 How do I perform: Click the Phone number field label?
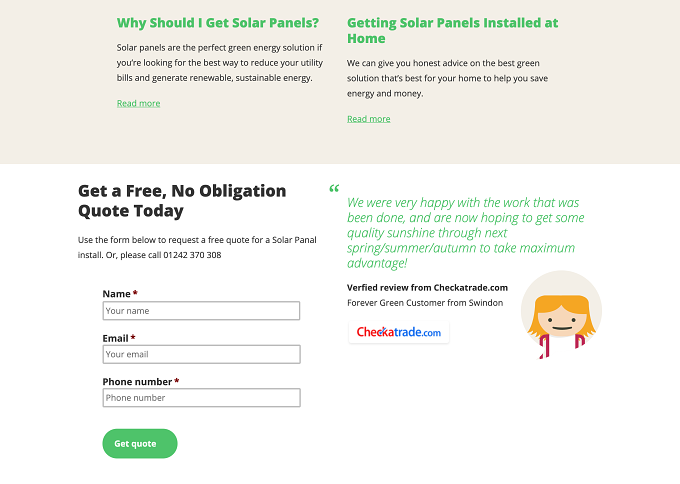[x=137, y=382]
